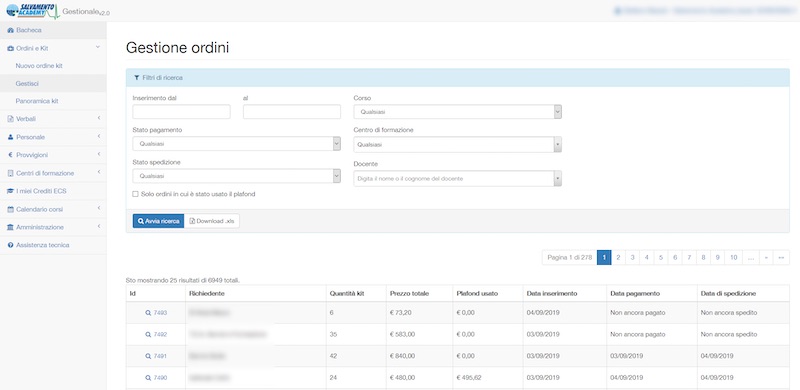The width and height of the screenshot is (800, 390).
Task: Click the Verbali document icon
Action: pos(11,119)
